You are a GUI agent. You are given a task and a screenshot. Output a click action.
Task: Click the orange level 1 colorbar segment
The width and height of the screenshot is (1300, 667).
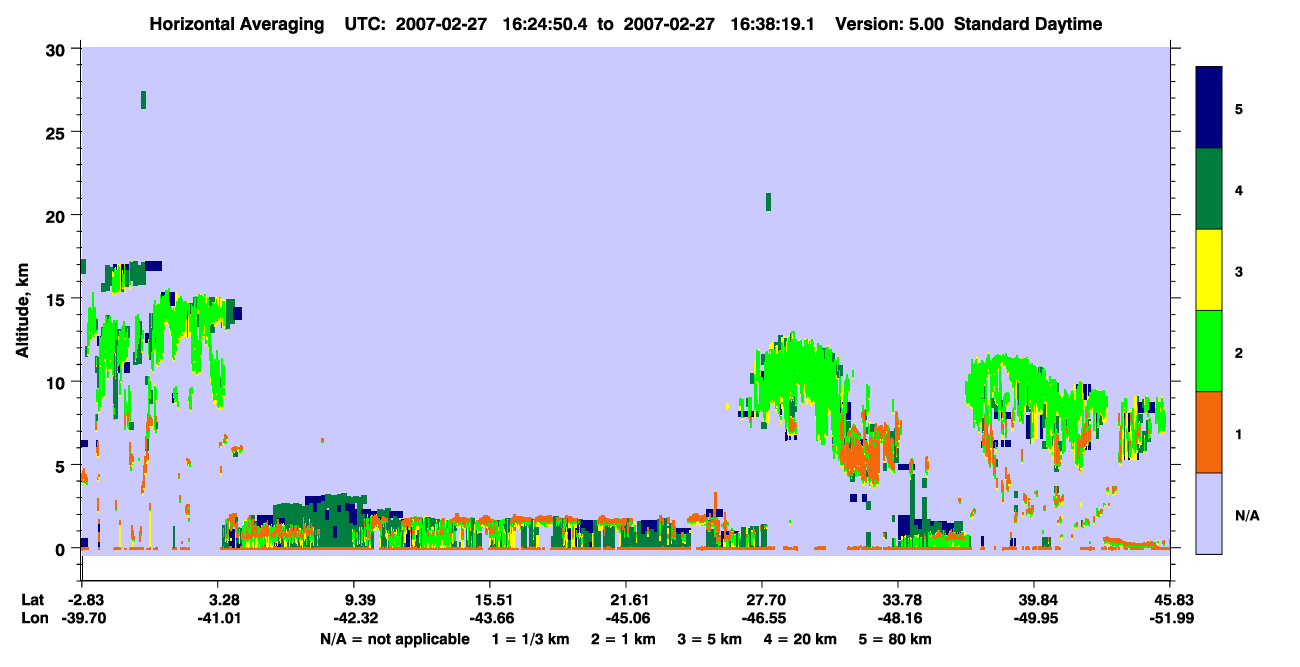pyautogui.click(x=1209, y=432)
